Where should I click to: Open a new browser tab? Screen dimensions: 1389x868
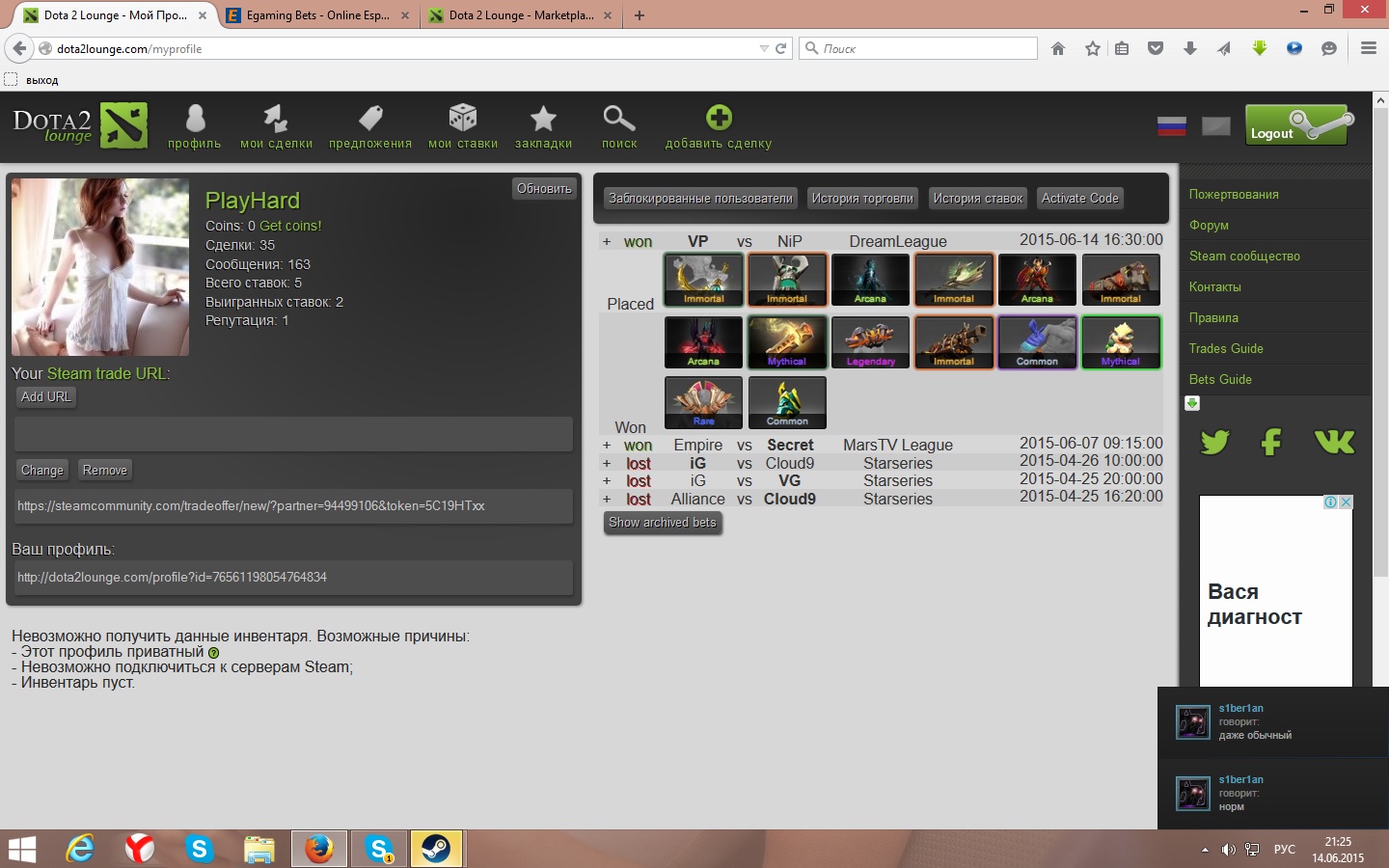639,15
